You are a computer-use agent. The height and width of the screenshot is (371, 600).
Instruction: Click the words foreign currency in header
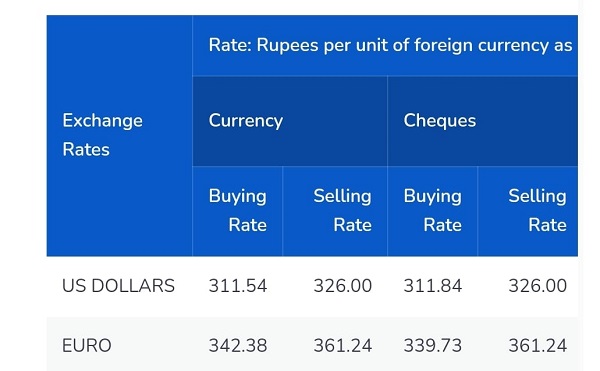479,46
